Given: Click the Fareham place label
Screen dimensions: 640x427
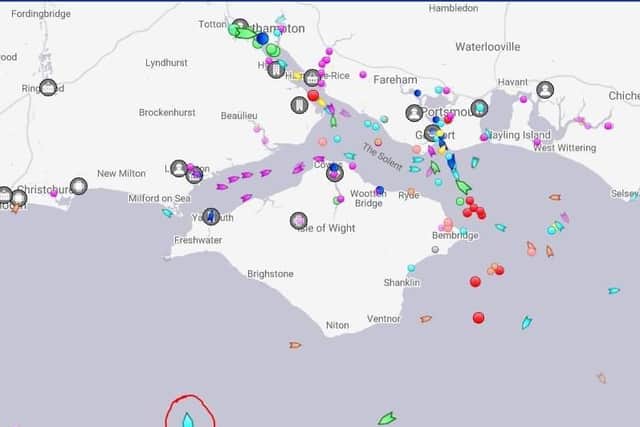Looking at the screenshot, I should pyautogui.click(x=395, y=80).
